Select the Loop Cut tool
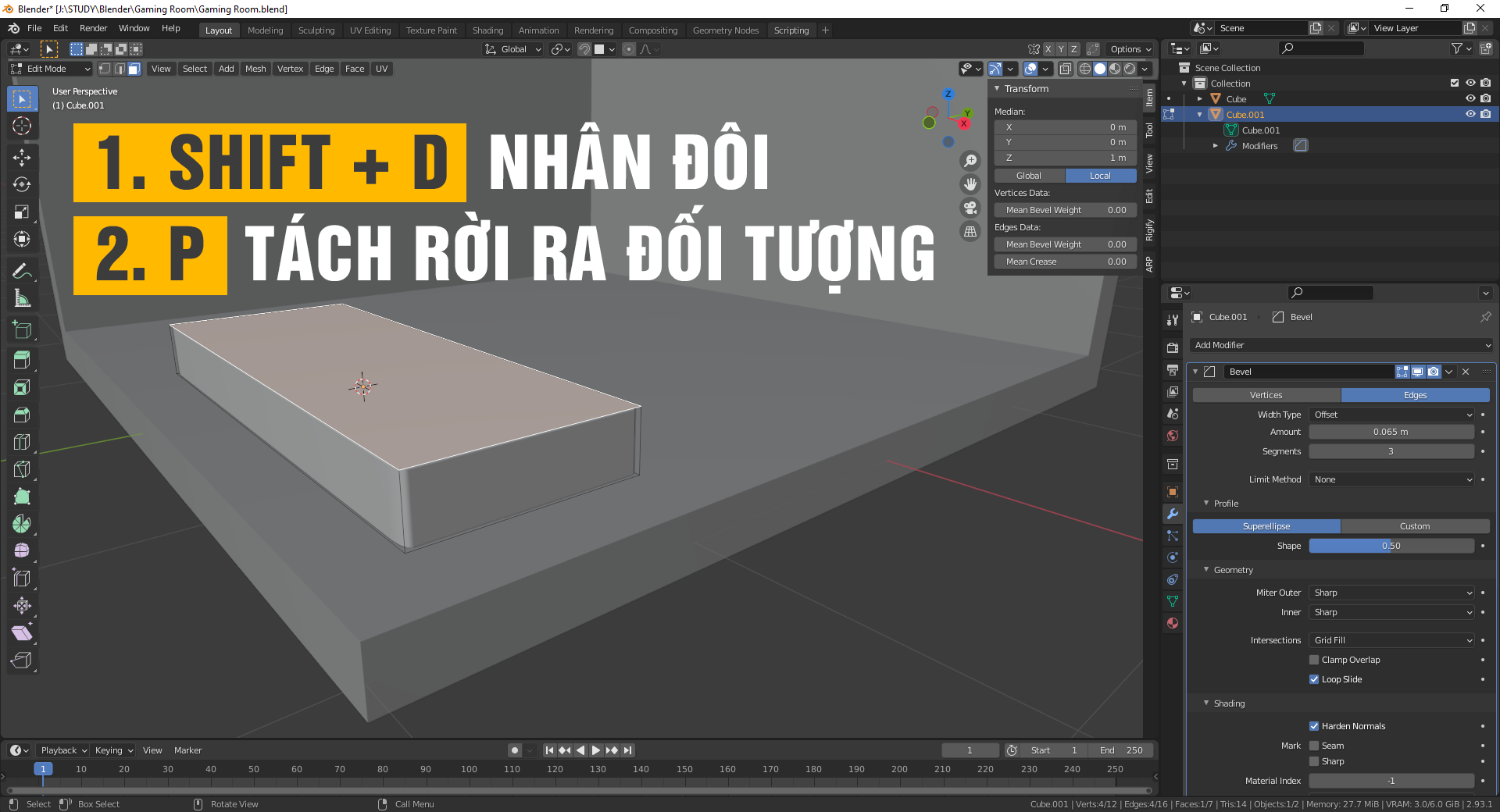 22,442
